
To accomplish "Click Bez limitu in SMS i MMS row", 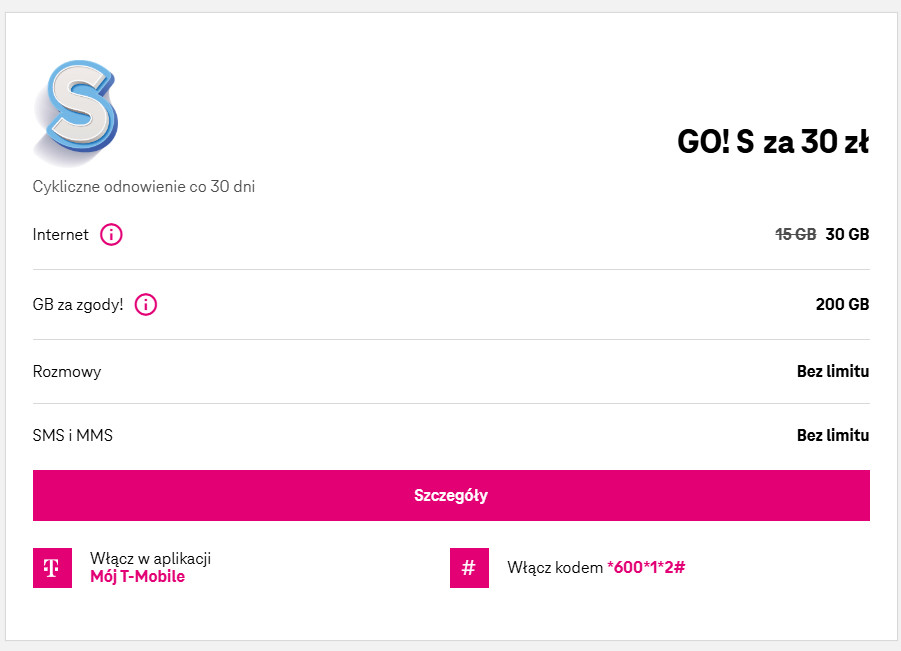I will [832, 436].
